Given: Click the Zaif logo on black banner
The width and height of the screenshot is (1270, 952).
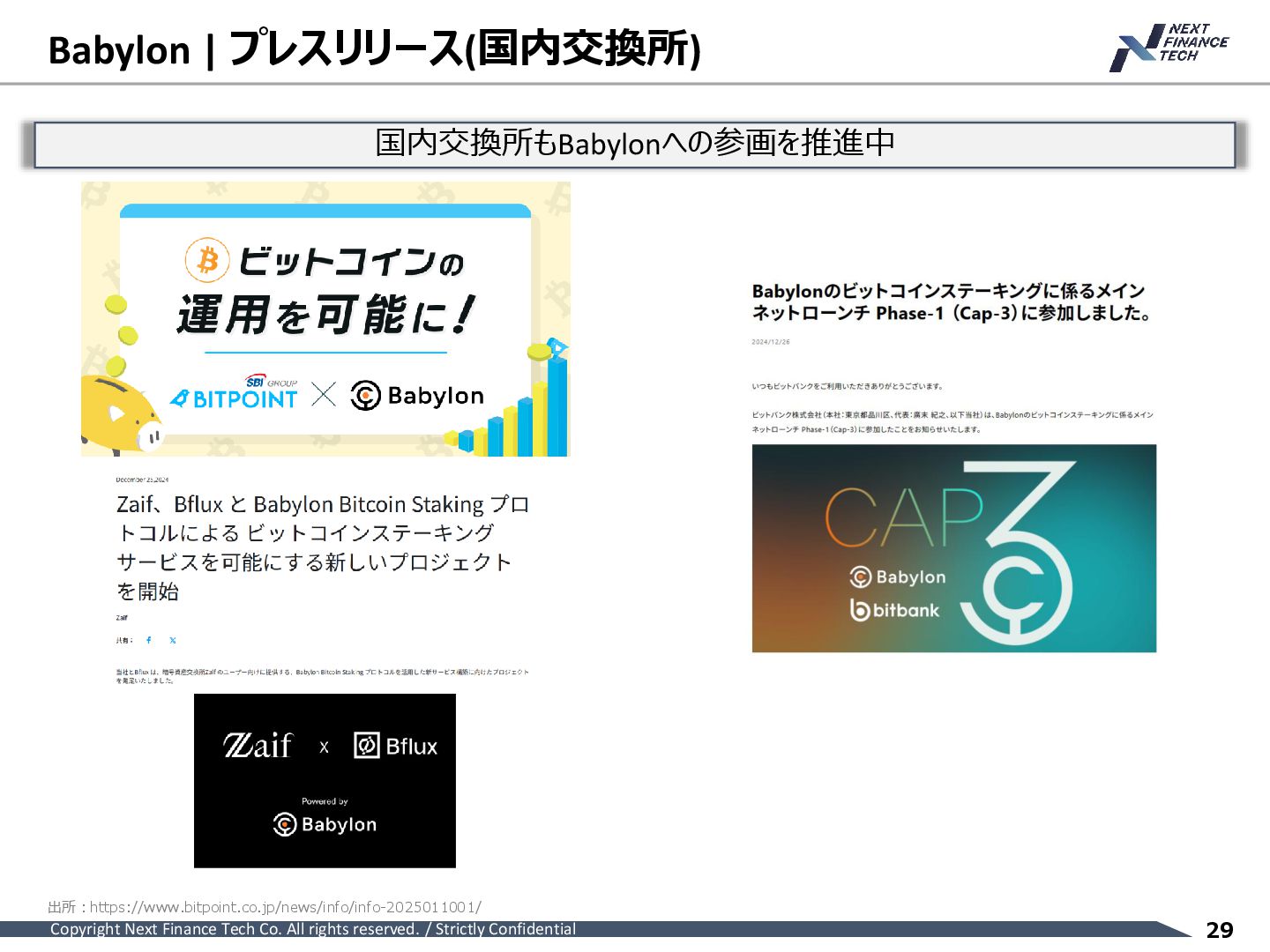Looking at the screenshot, I should 258,746.
